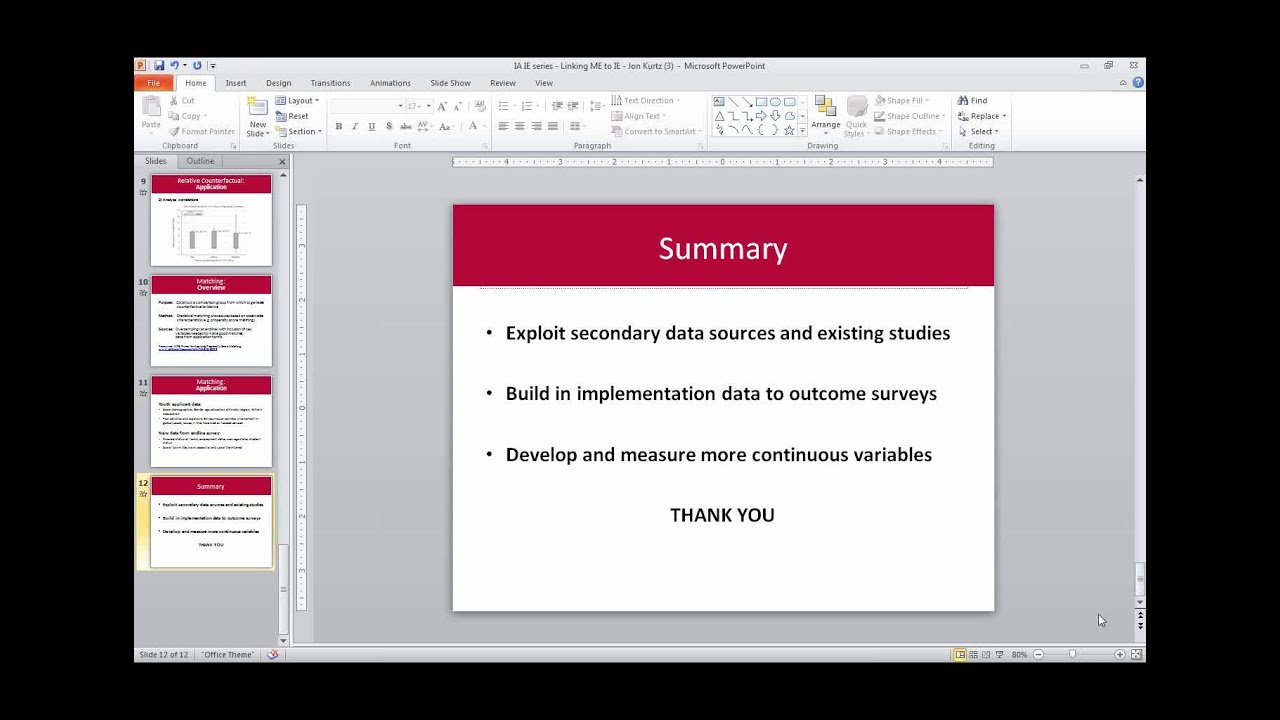
Task: Toggle Bold formatting
Action: pyautogui.click(x=338, y=127)
